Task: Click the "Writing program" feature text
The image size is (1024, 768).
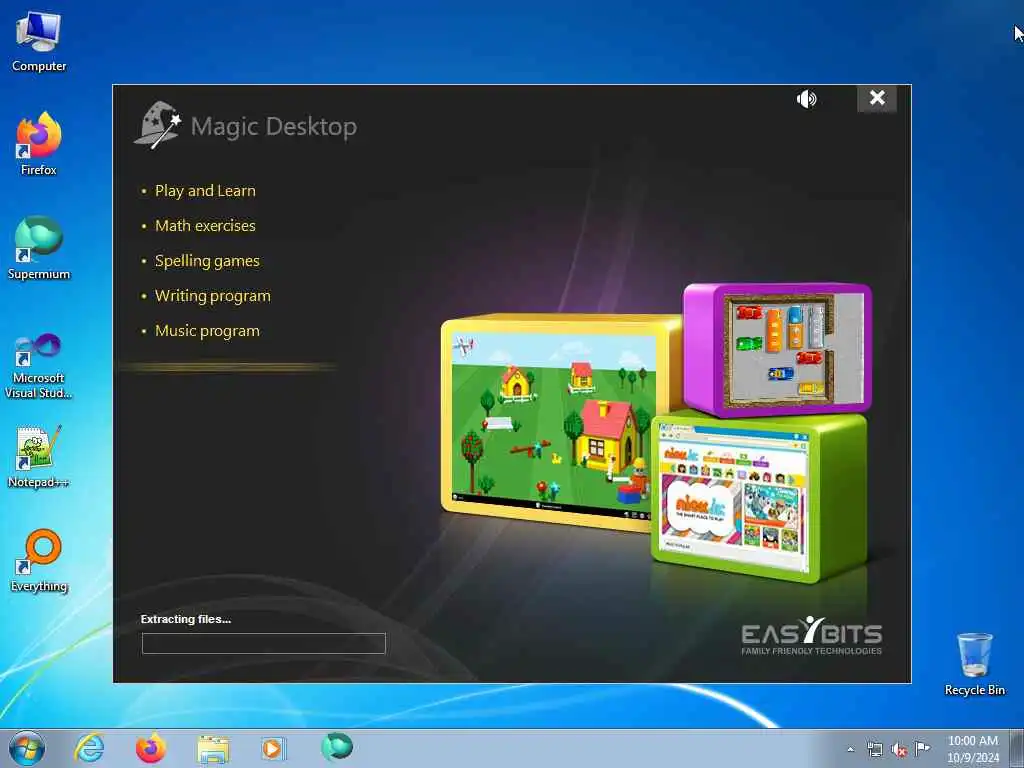Action: point(212,296)
